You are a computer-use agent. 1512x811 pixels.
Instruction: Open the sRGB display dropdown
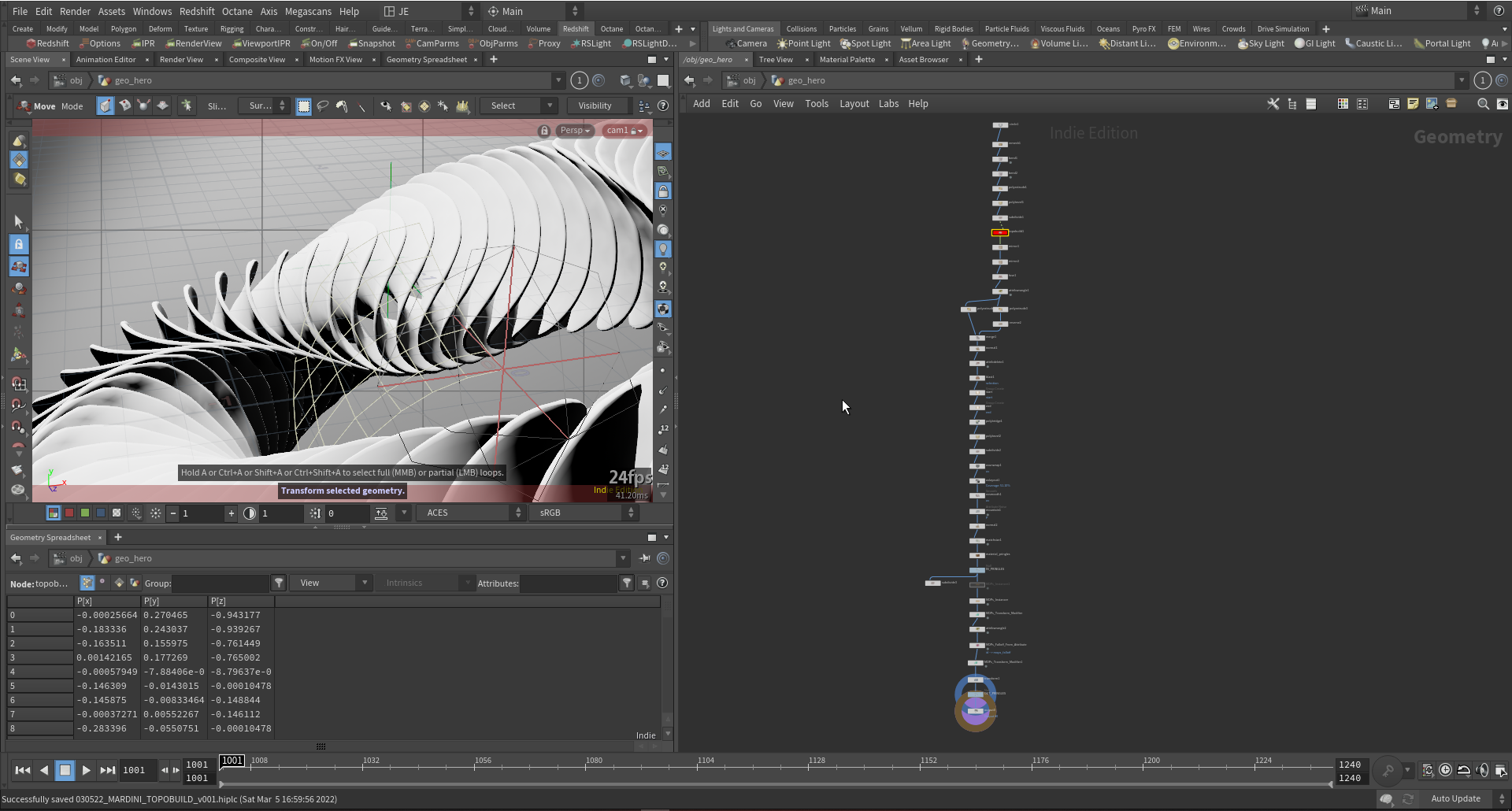click(583, 513)
